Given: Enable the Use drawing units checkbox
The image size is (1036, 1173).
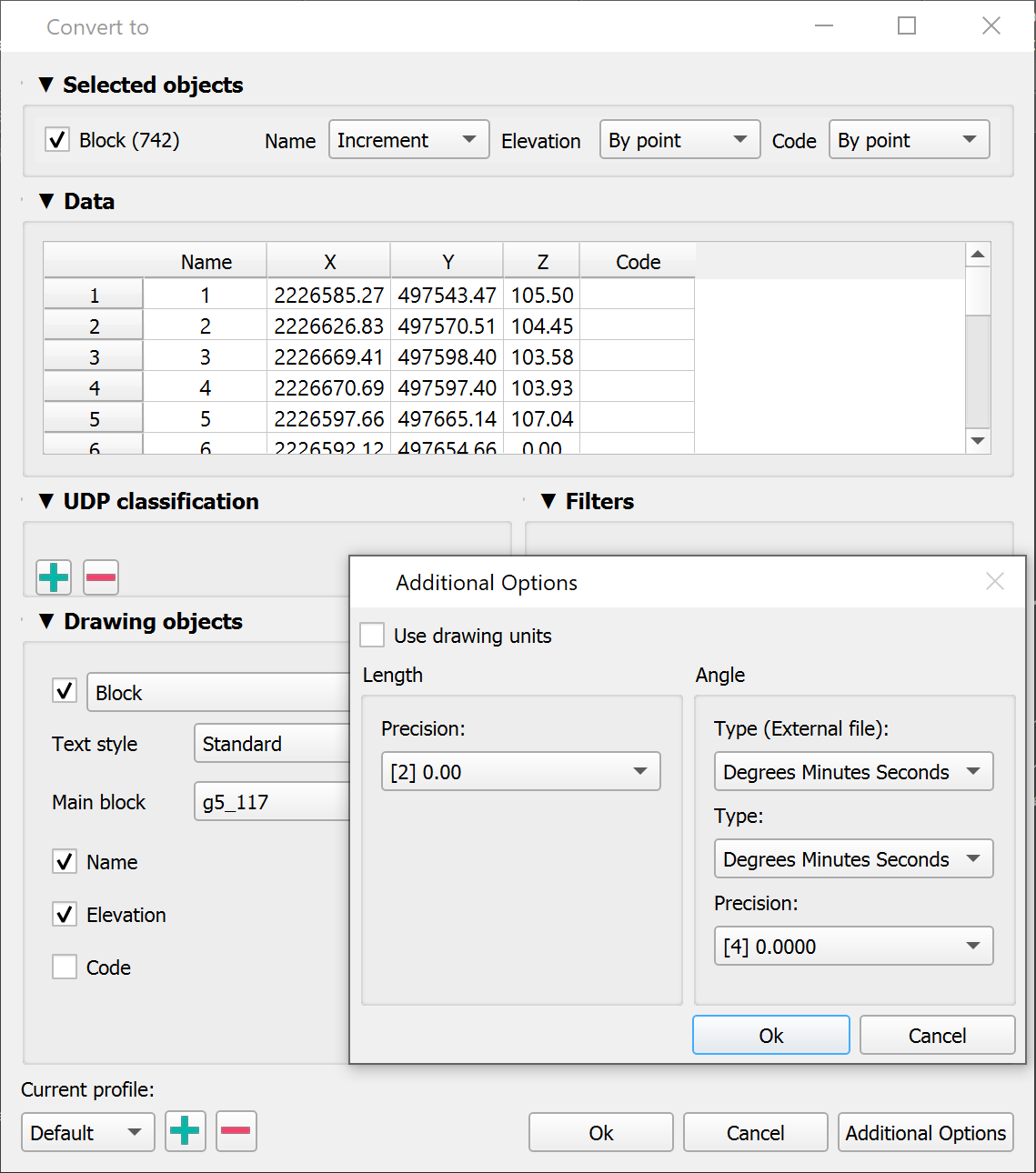Looking at the screenshot, I should (x=372, y=635).
